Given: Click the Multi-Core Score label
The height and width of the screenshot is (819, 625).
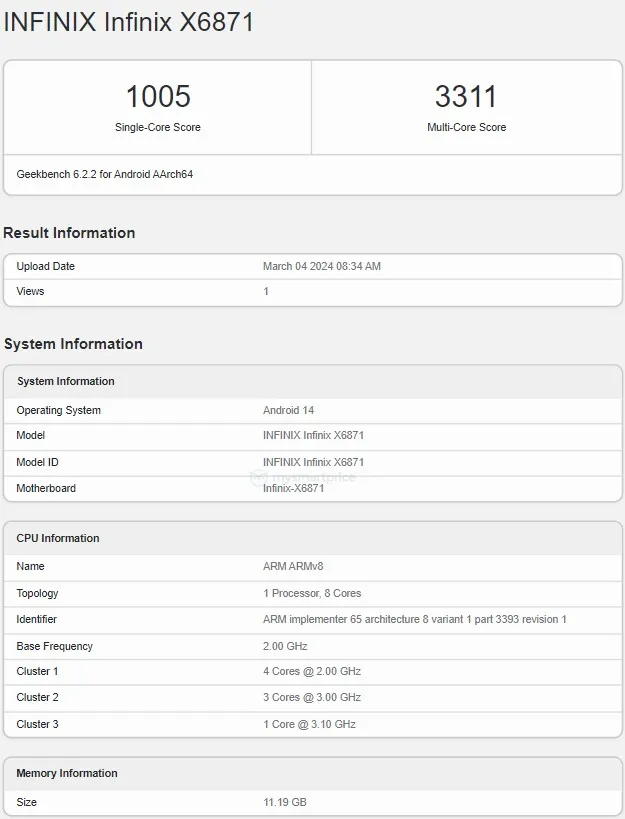Looking at the screenshot, I should (x=466, y=127).
